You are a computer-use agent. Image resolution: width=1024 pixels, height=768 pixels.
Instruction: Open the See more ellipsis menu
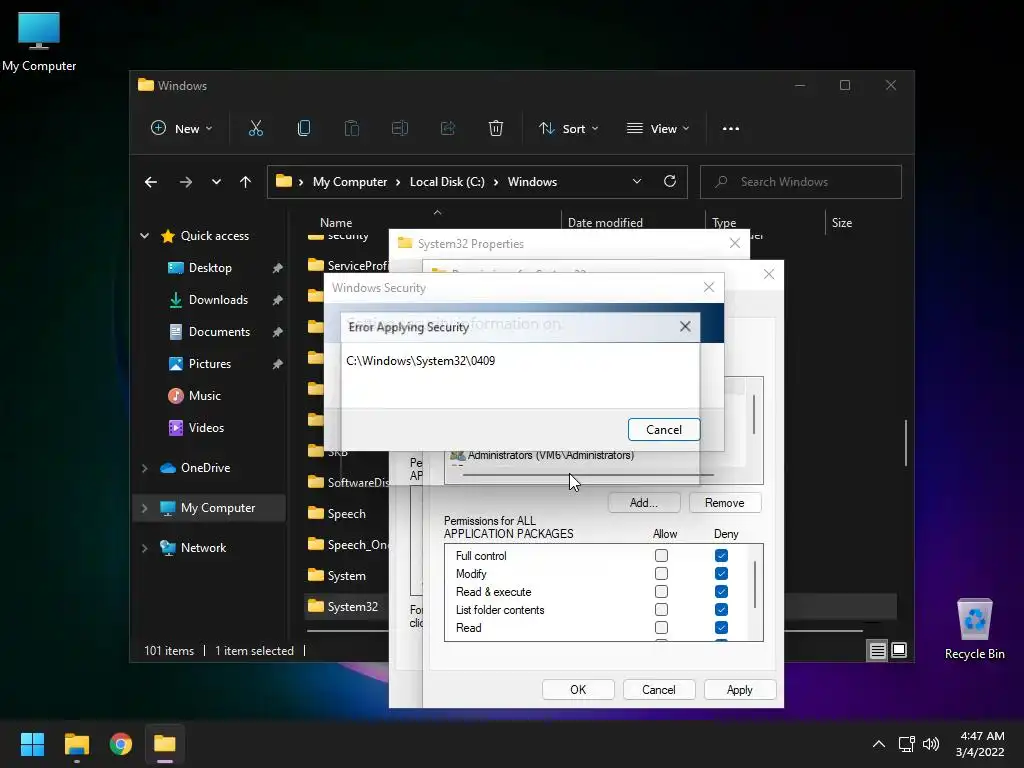click(731, 129)
